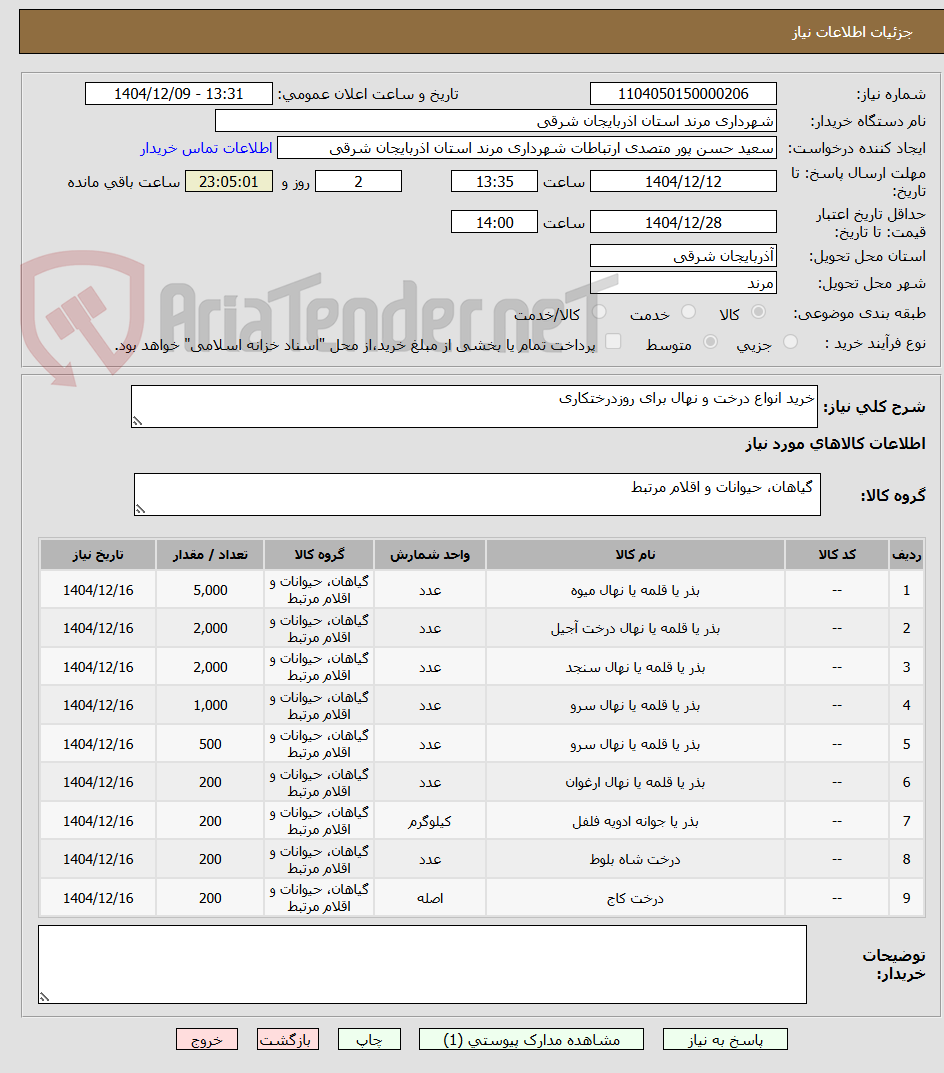The height and width of the screenshot is (1073, 944).
Task: Click the resize handle of توضیحات خریدار box
Action: (x=44, y=997)
